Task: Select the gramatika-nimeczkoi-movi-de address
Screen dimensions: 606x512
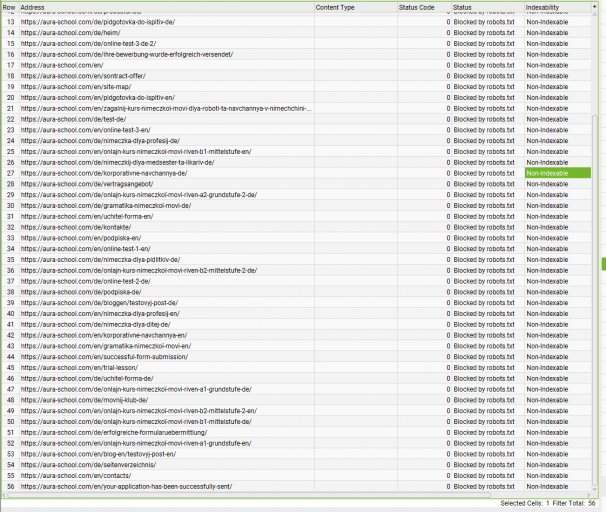Action: (x=106, y=206)
